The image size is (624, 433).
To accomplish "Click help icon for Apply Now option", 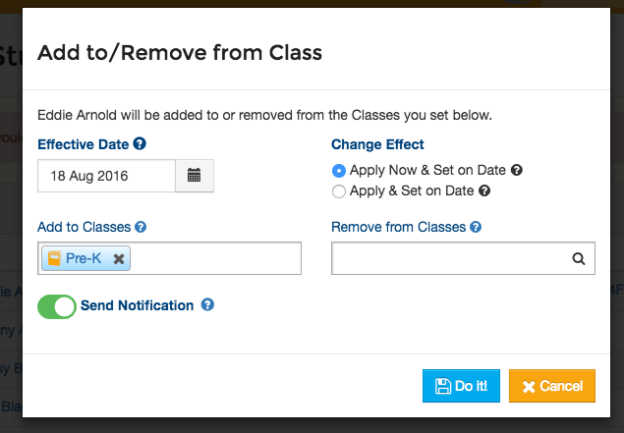I will pos(516,171).
